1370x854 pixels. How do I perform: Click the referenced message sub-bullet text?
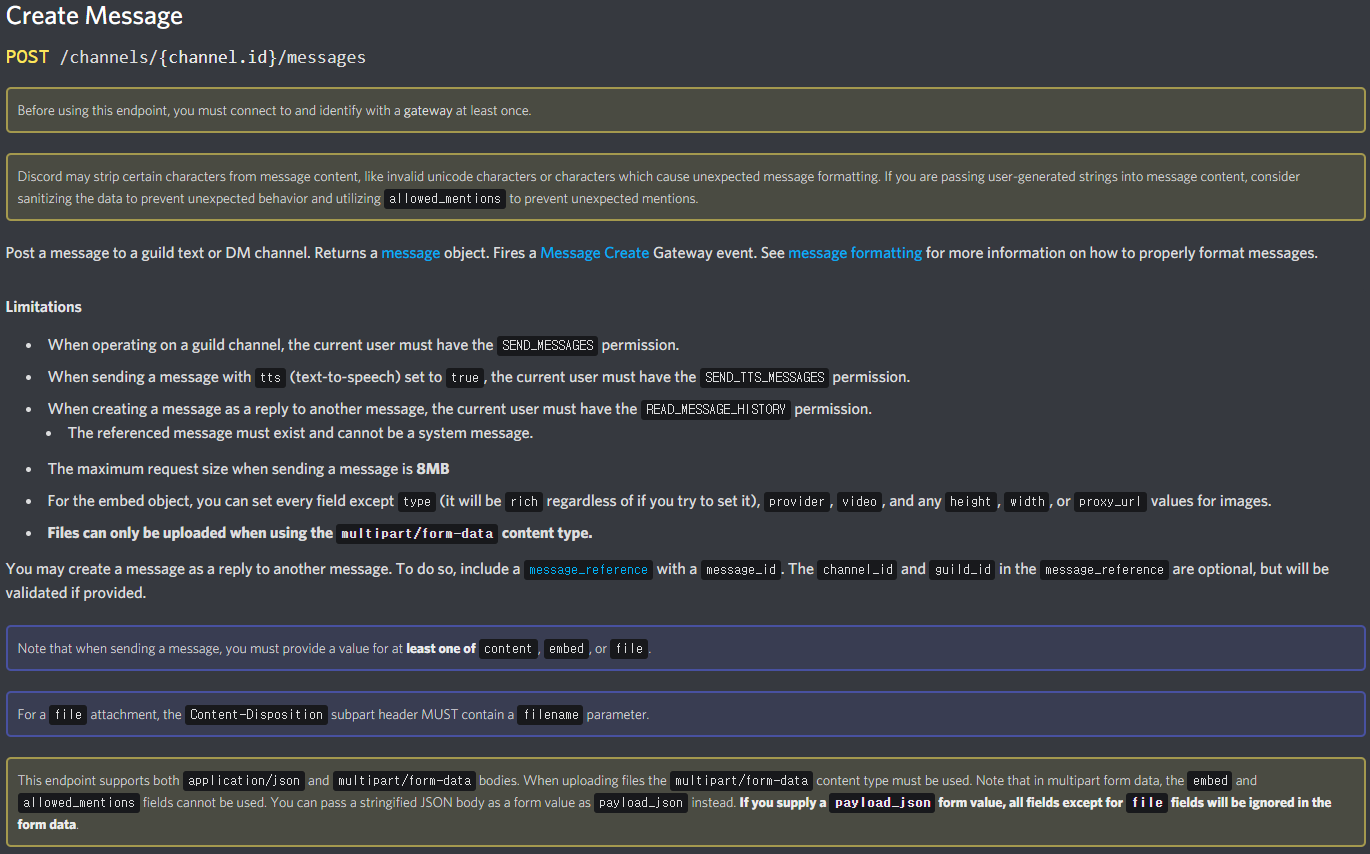pyautogui.click(x=300, y=433)
